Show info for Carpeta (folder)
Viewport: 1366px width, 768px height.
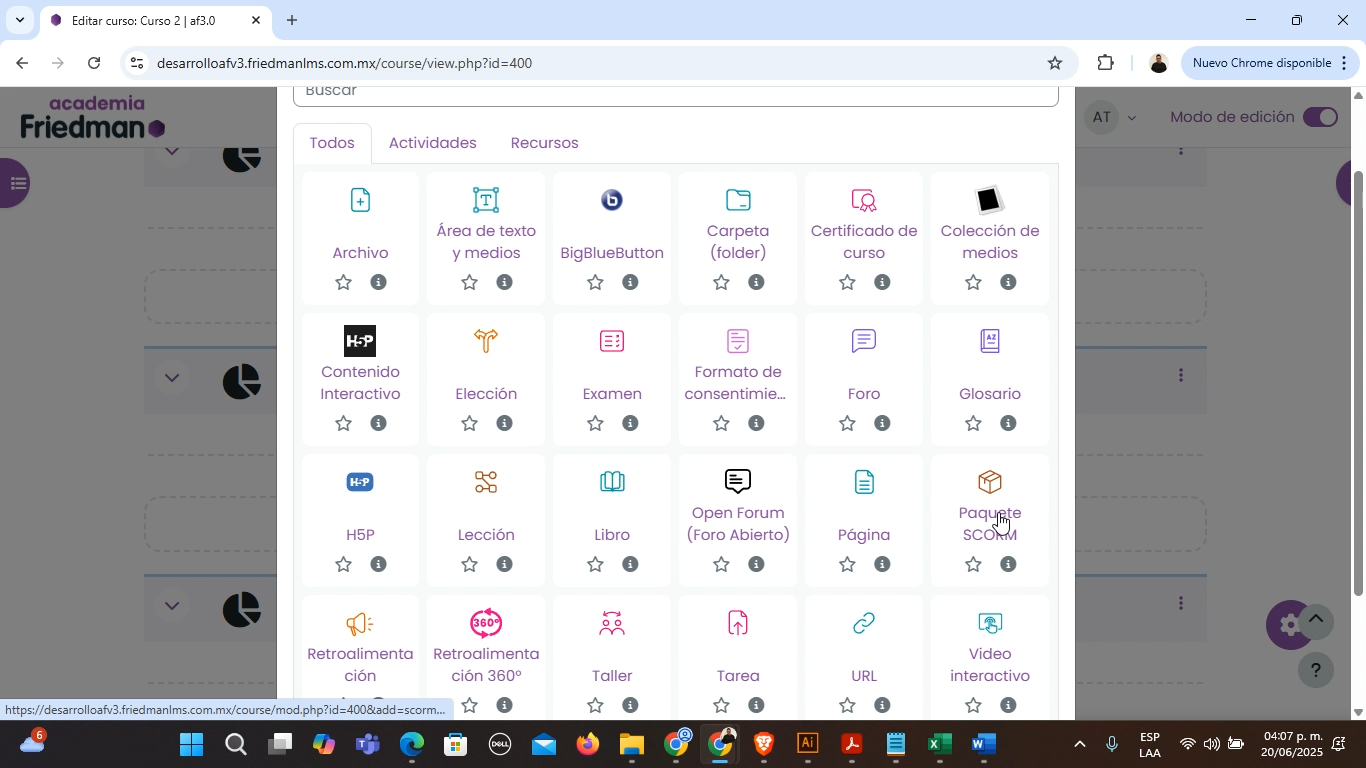(x=756, y=282)
